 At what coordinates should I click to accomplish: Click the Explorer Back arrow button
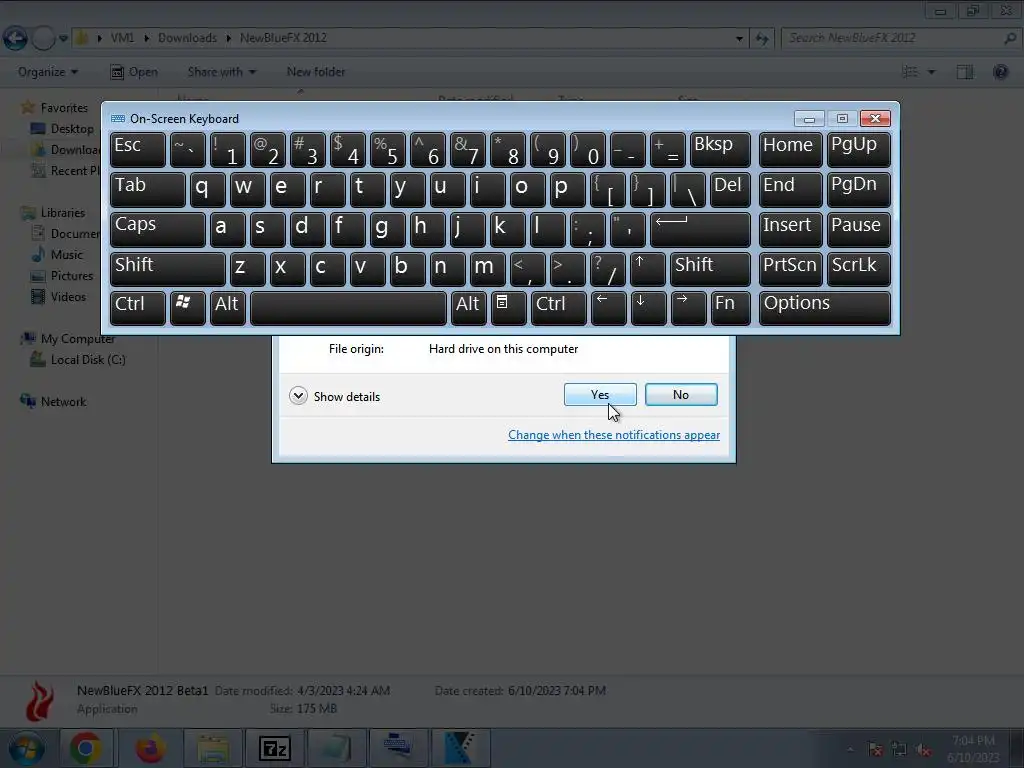point(16,38)
